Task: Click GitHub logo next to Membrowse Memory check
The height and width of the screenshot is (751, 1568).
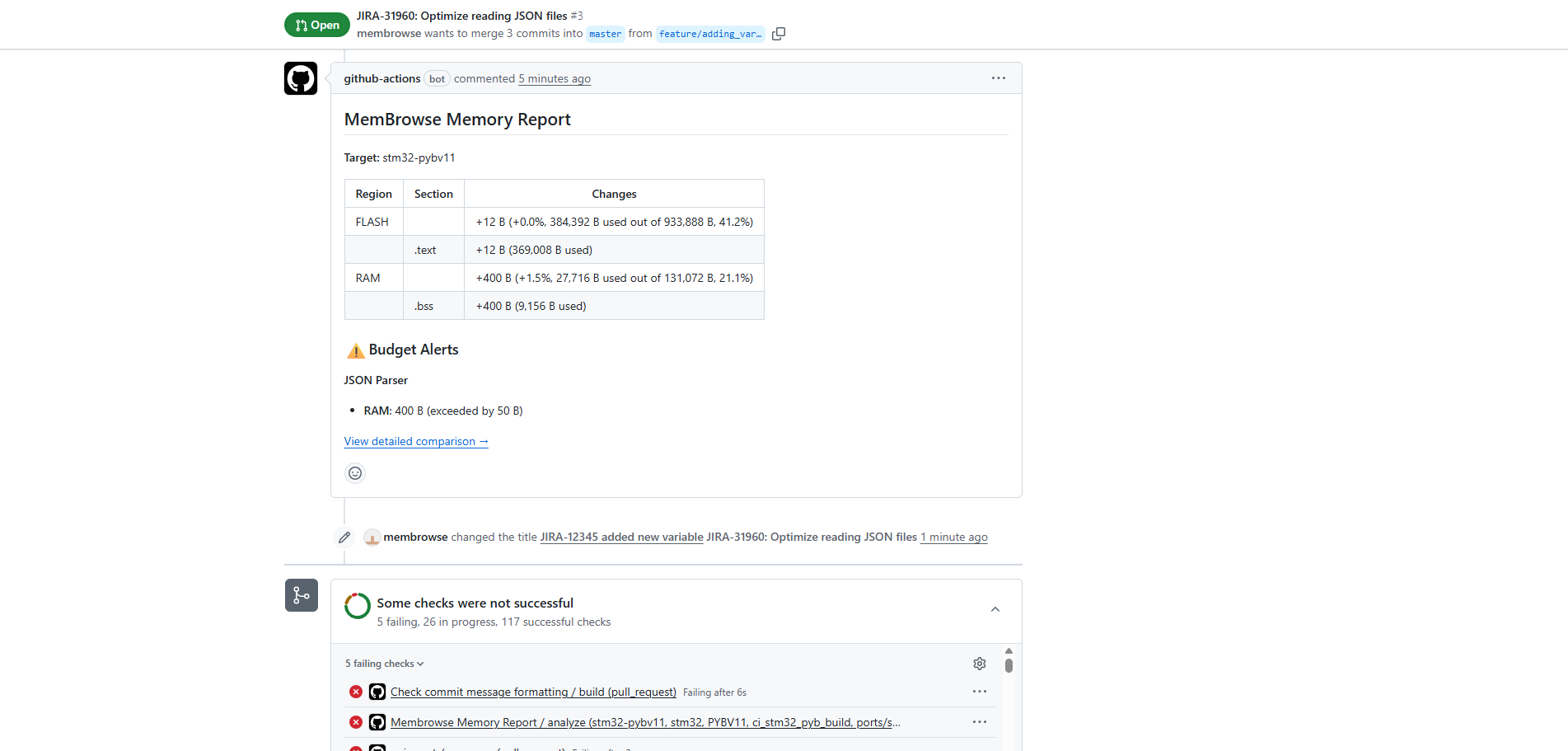Action: (x=377, y=722)
